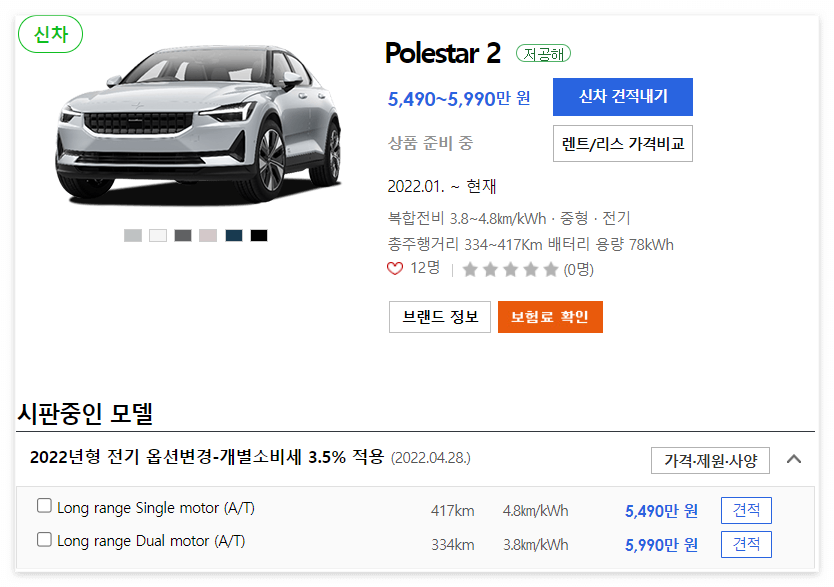Click the 5,490만 원 price
This screenshot has height=587, width=834.
tap(661, 511)
